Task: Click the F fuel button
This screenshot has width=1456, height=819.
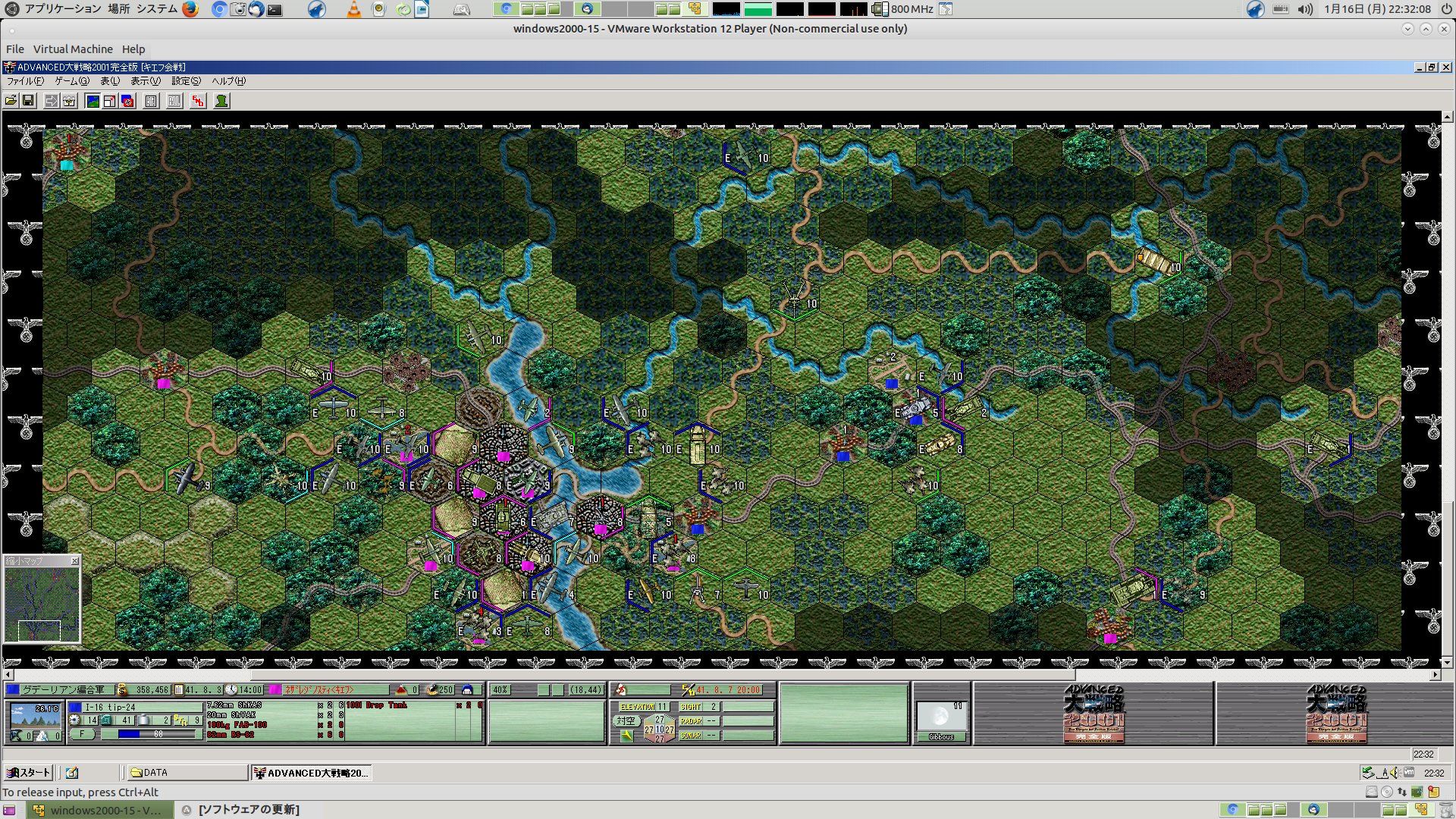Action: click(82, 734)
